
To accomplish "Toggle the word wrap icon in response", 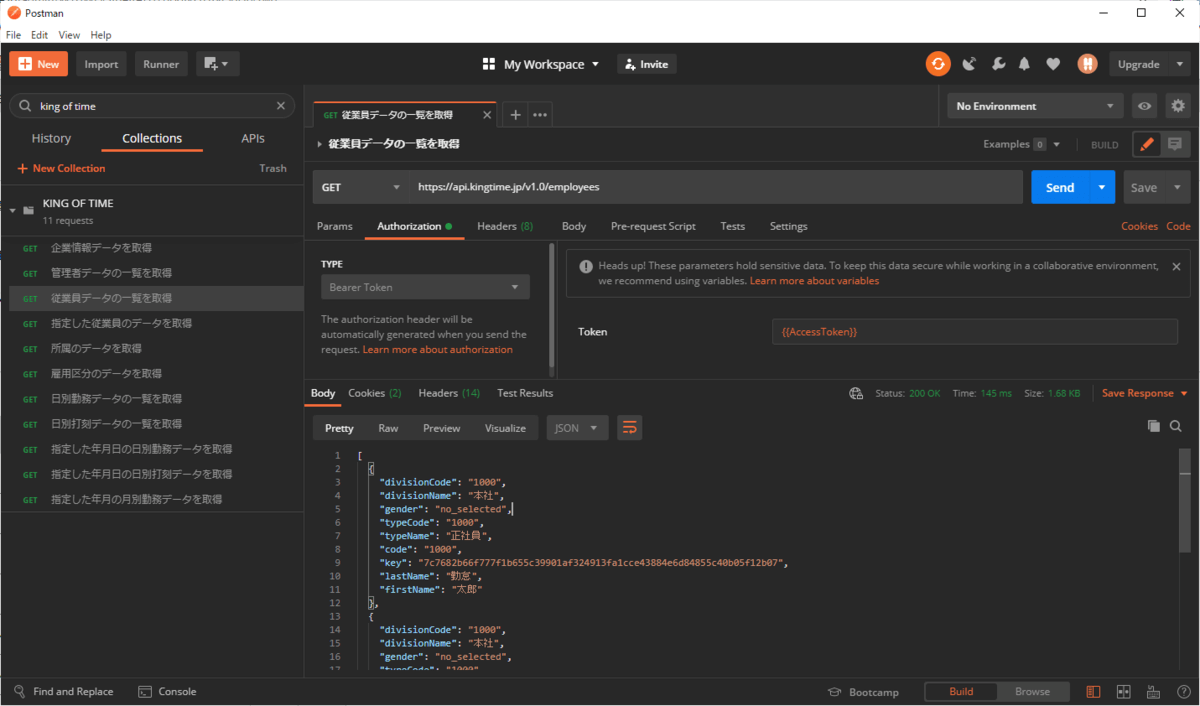I will pos(629,428).
